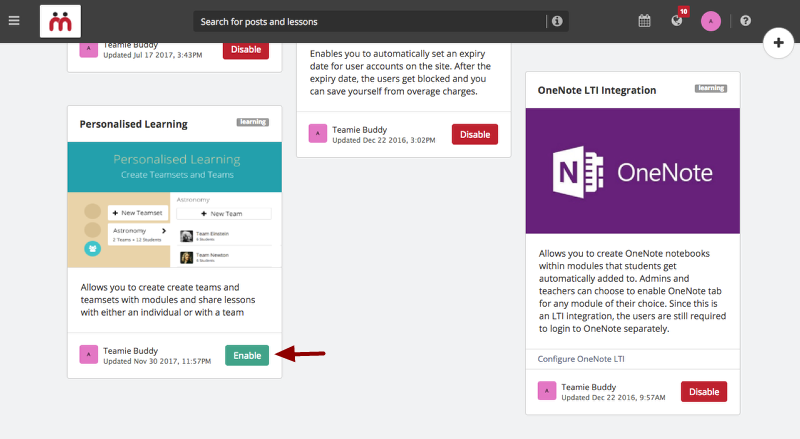
Task: Click the Personalised Learning description text
Action: point(168,300)
